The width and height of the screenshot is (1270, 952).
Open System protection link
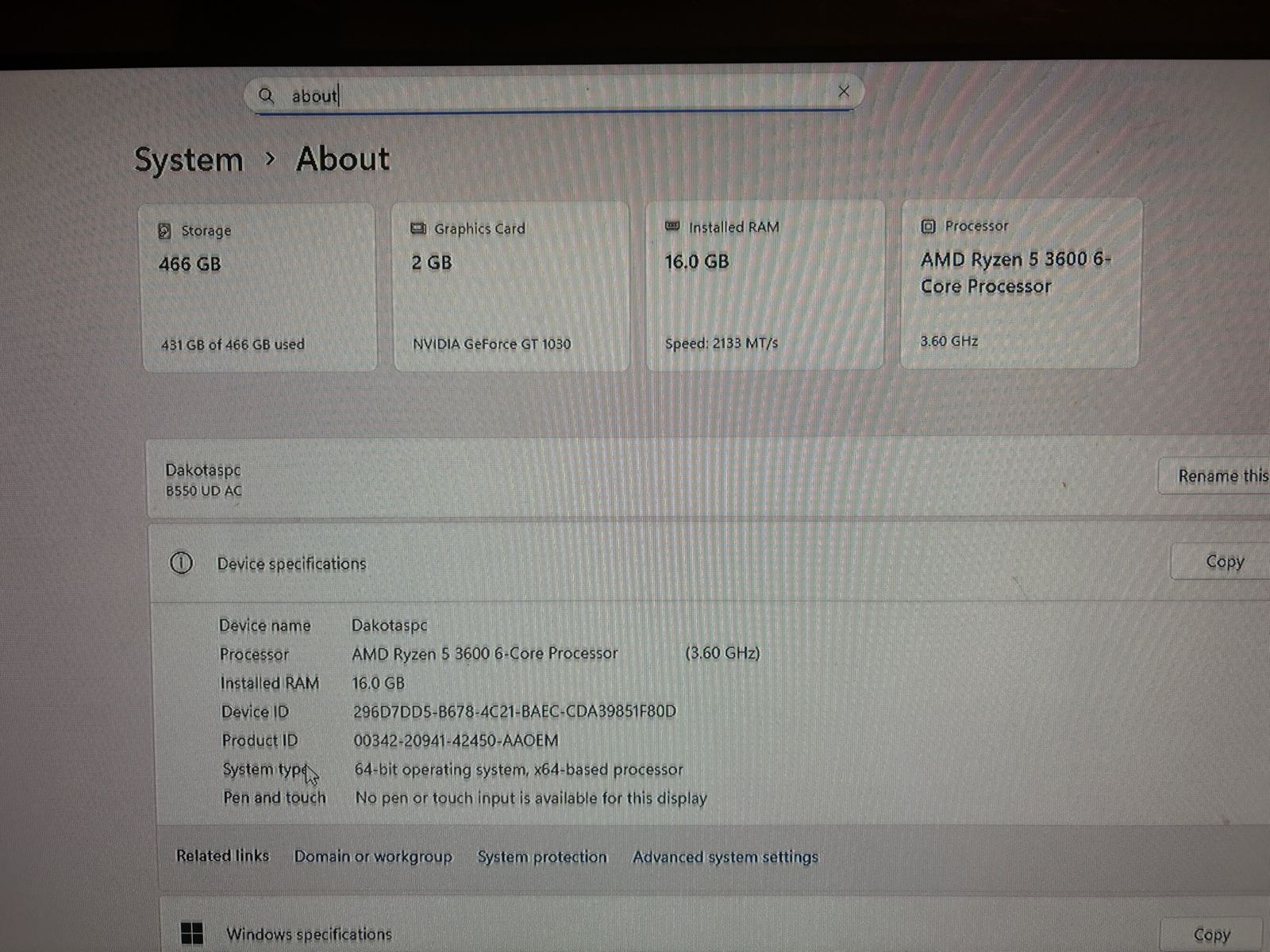tap(542, 857)
